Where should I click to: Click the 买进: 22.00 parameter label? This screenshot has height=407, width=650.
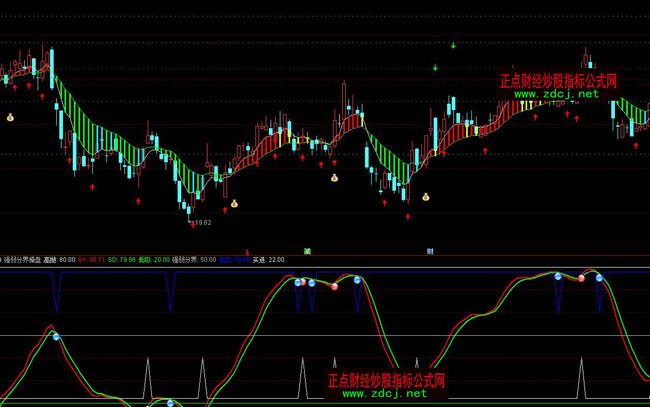coord(269,259)
